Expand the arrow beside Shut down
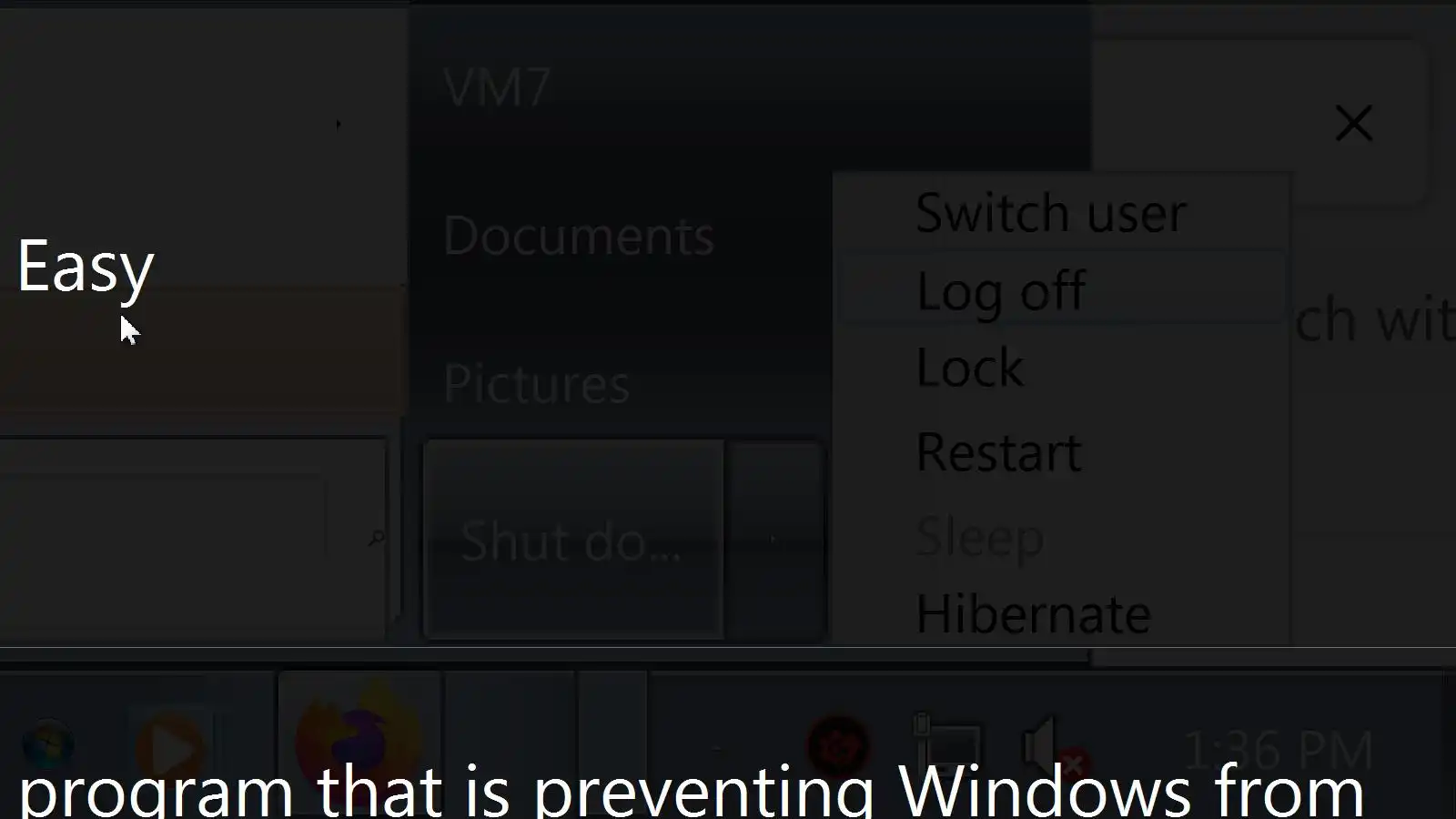This screenshot has width=1456, height=819. pyautogui.click(x=774, y=540)
